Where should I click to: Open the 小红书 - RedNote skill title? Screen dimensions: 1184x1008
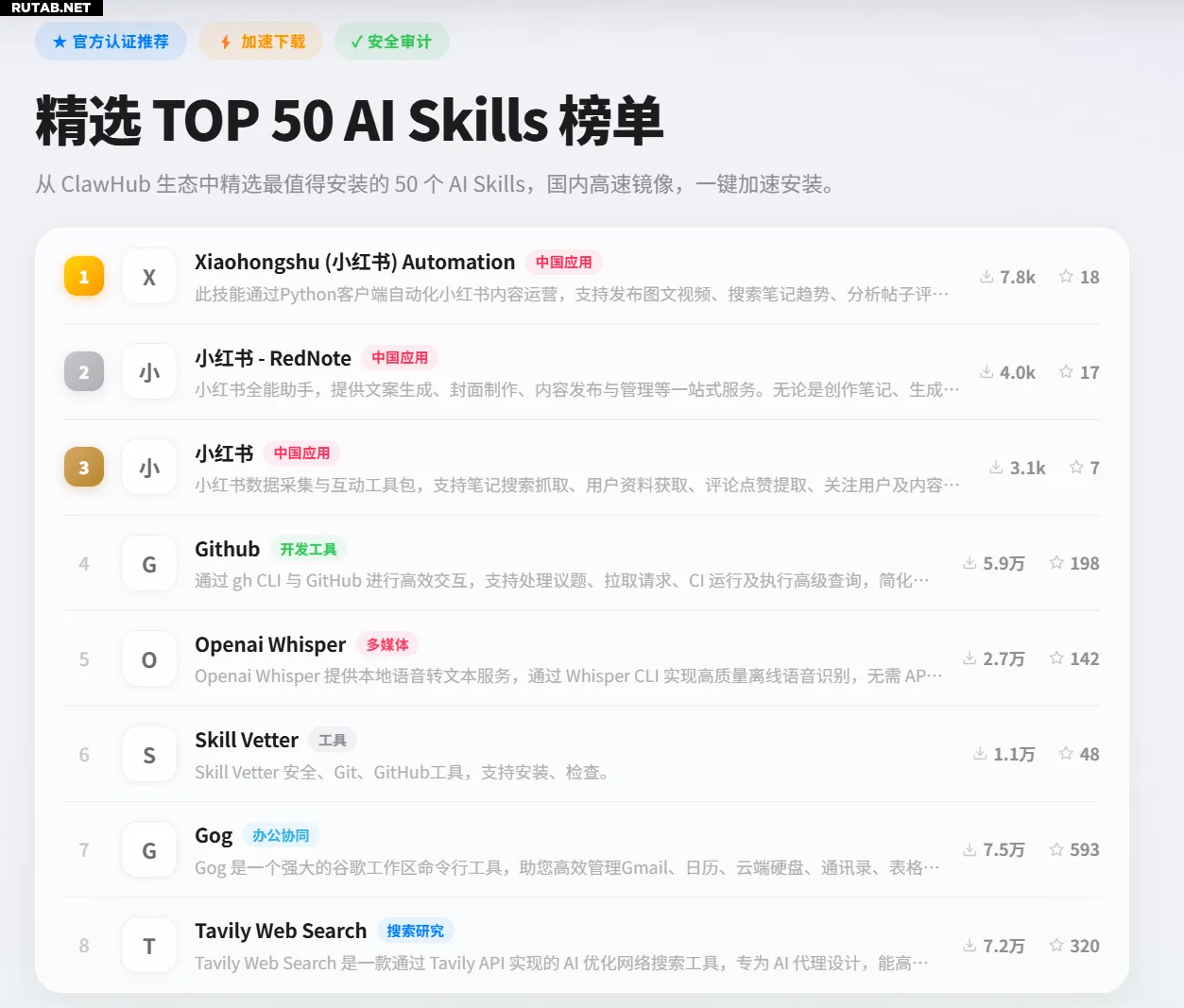[x=273, y=358]
